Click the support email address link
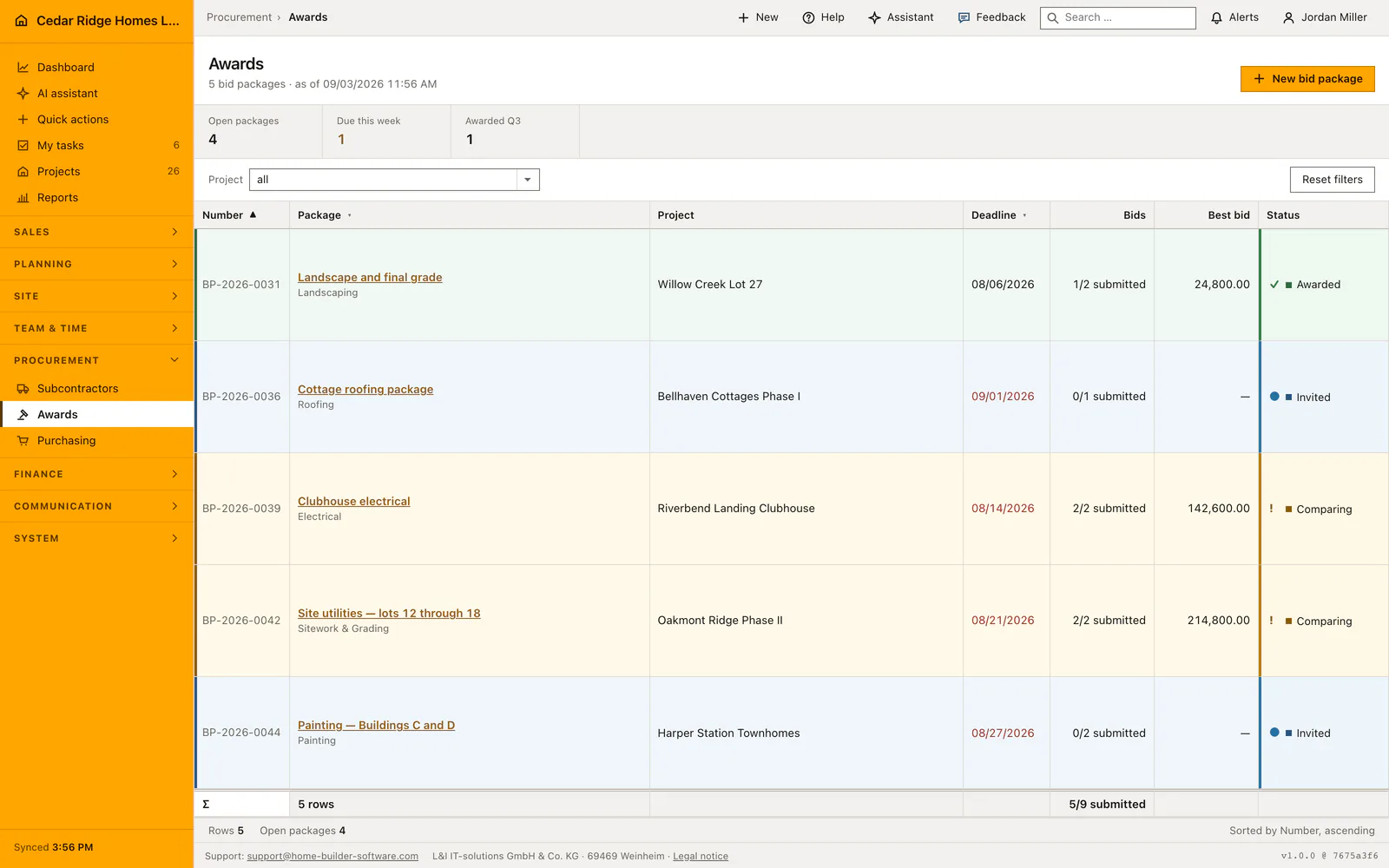This screenshot has width=1389, height=868. coord(332,857)
